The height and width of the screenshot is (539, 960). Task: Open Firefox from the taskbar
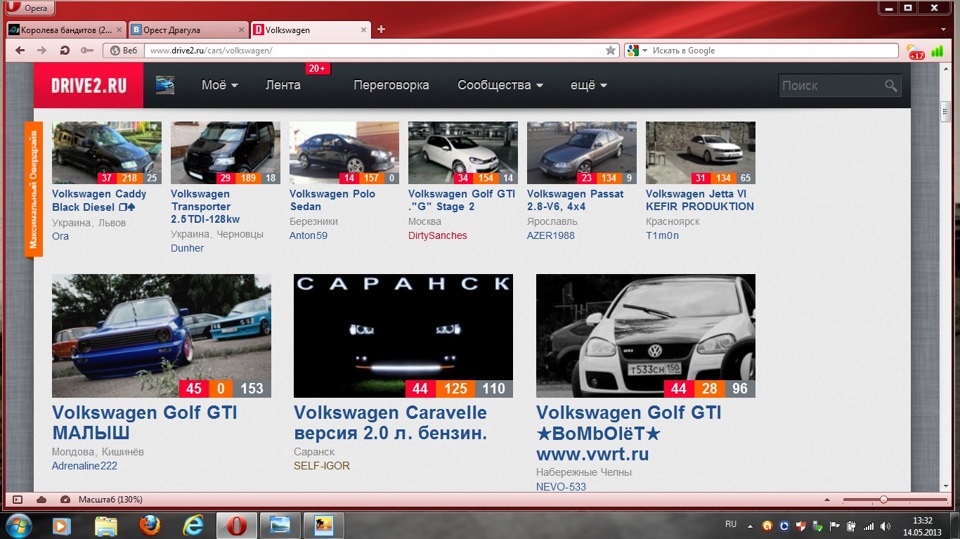tap(149, 526)
